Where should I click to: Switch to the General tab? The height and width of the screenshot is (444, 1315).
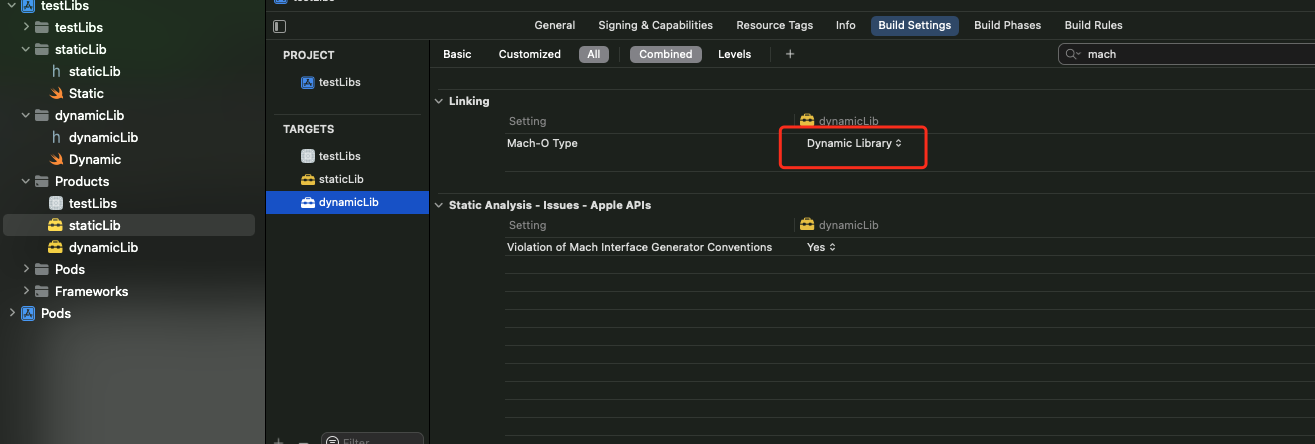pos(555,25)
